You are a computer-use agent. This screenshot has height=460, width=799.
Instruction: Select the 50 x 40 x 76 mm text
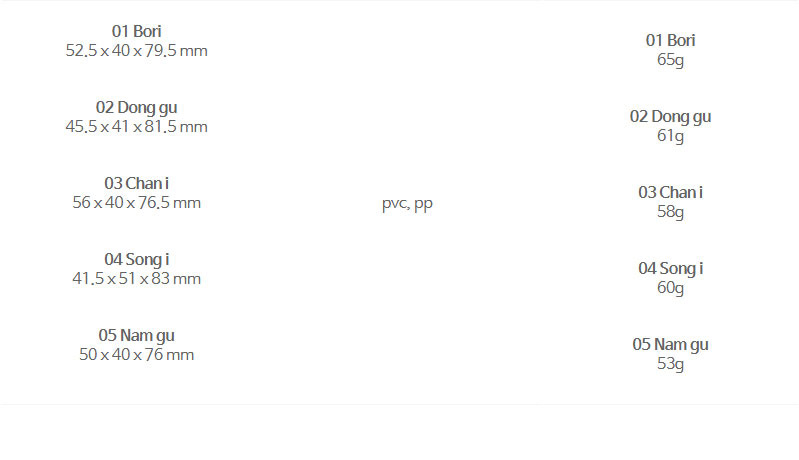[x=136, y=354]
